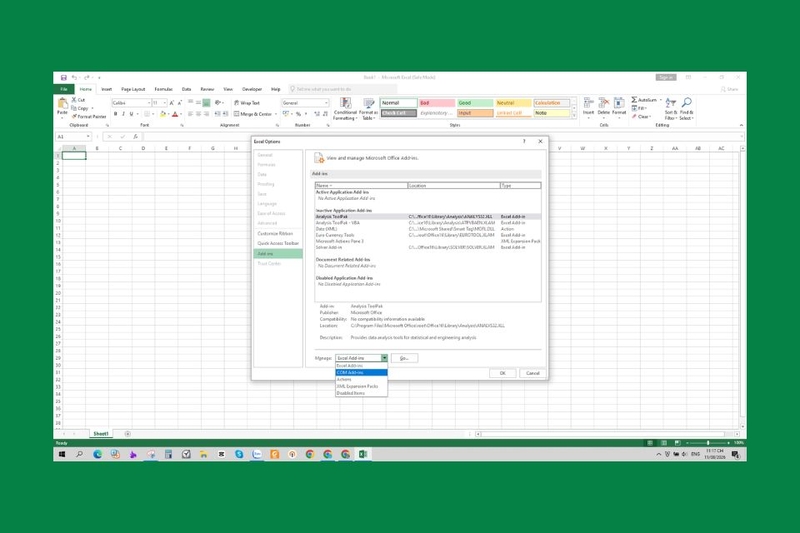Select COM Add-ins in the dropdown list
The image size is (800, 533).
pyautogui.click(x=361, y=373)
